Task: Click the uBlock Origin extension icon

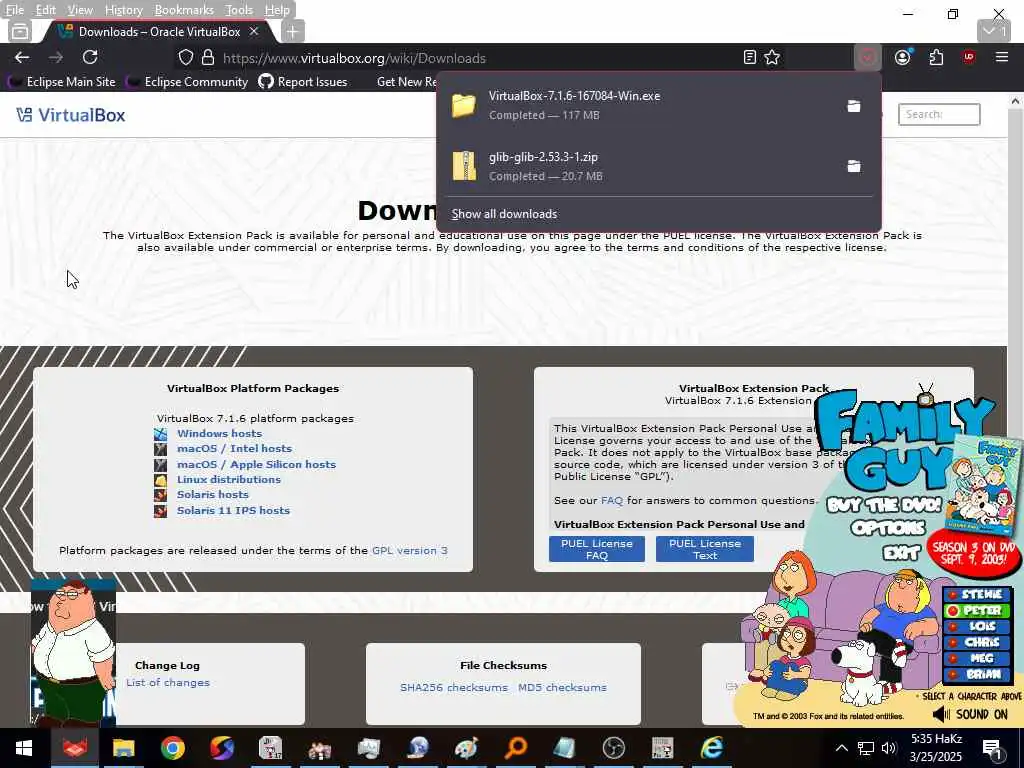Action: (x=968, y=57)
